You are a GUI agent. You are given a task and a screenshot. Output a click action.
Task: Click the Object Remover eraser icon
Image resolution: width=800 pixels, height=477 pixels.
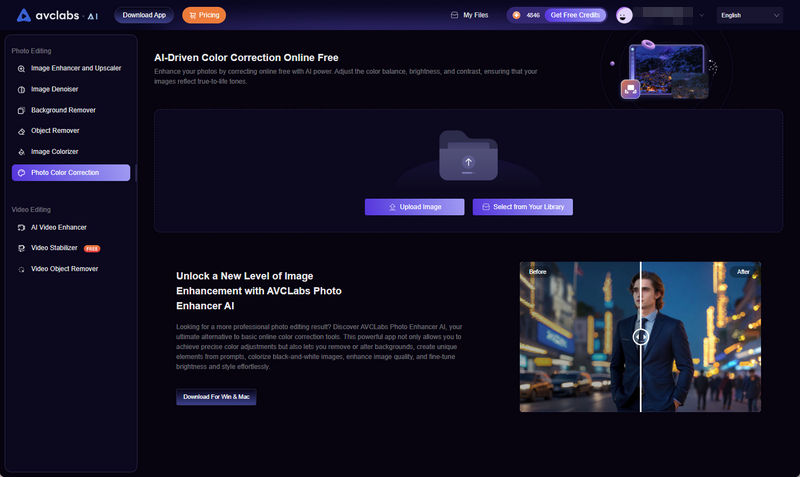[21, 131]
